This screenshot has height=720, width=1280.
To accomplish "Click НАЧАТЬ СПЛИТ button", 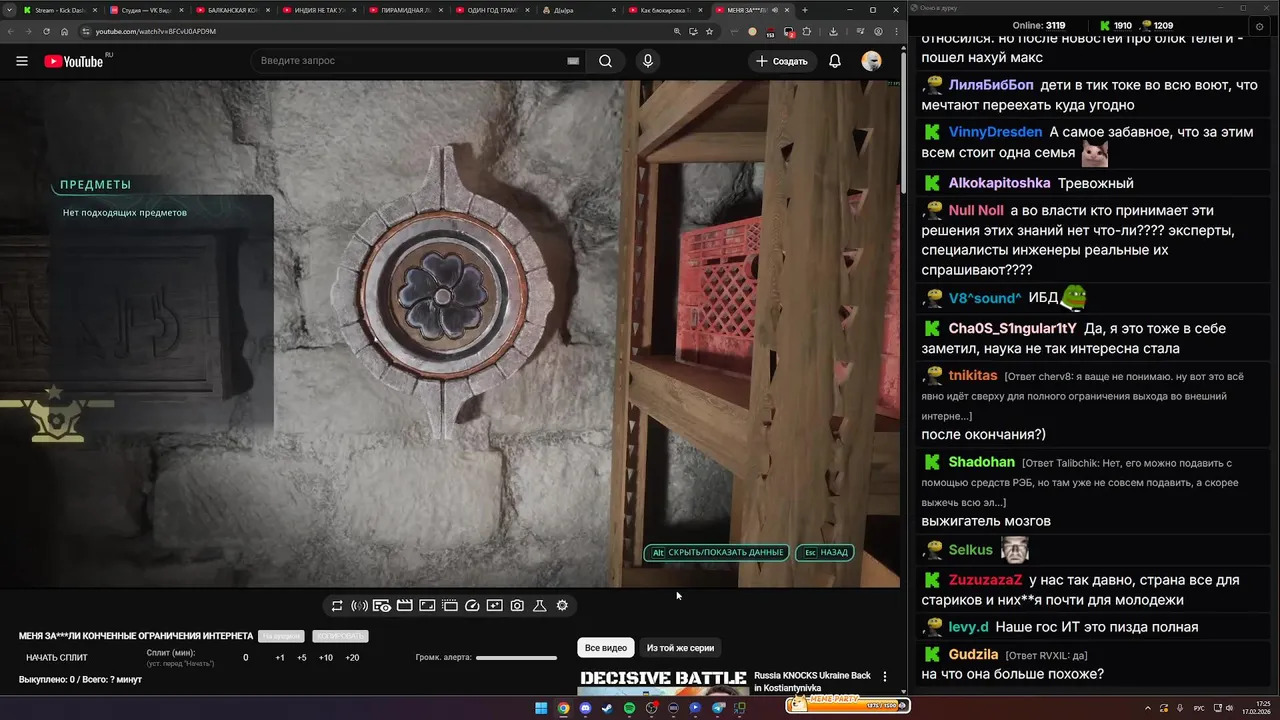I will pos(57,657).
